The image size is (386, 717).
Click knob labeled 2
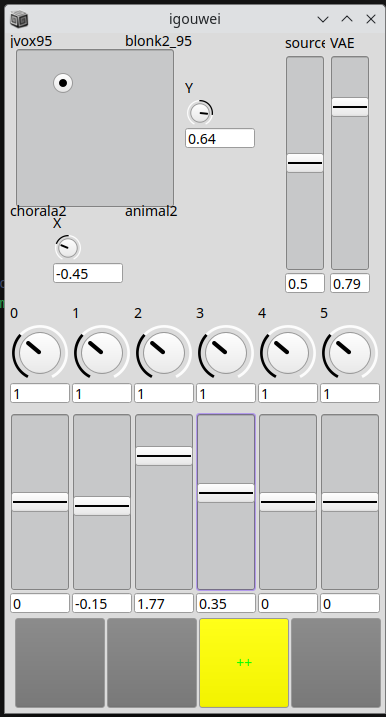pos(164,353)
